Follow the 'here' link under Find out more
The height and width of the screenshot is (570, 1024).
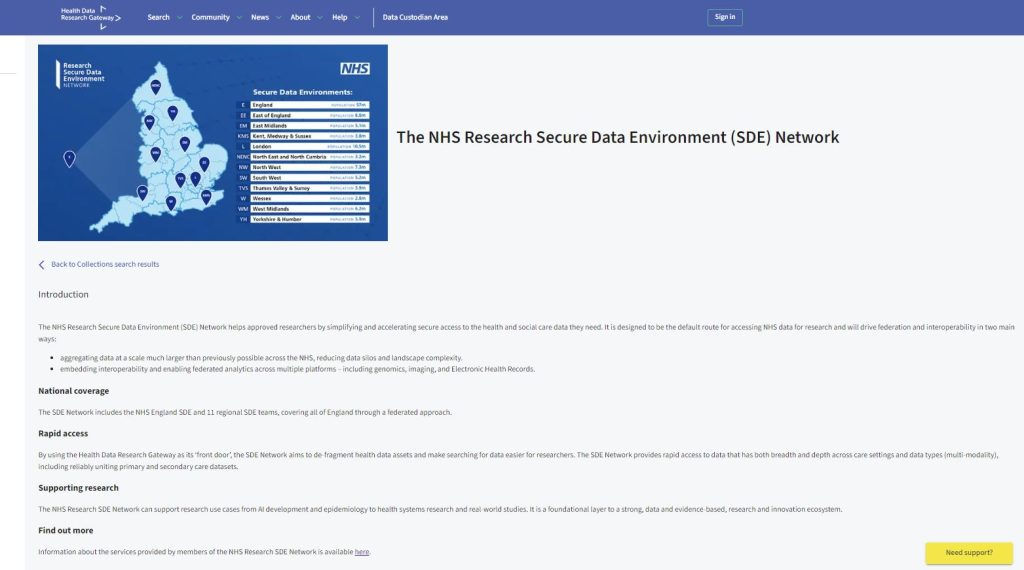(362, 552)
